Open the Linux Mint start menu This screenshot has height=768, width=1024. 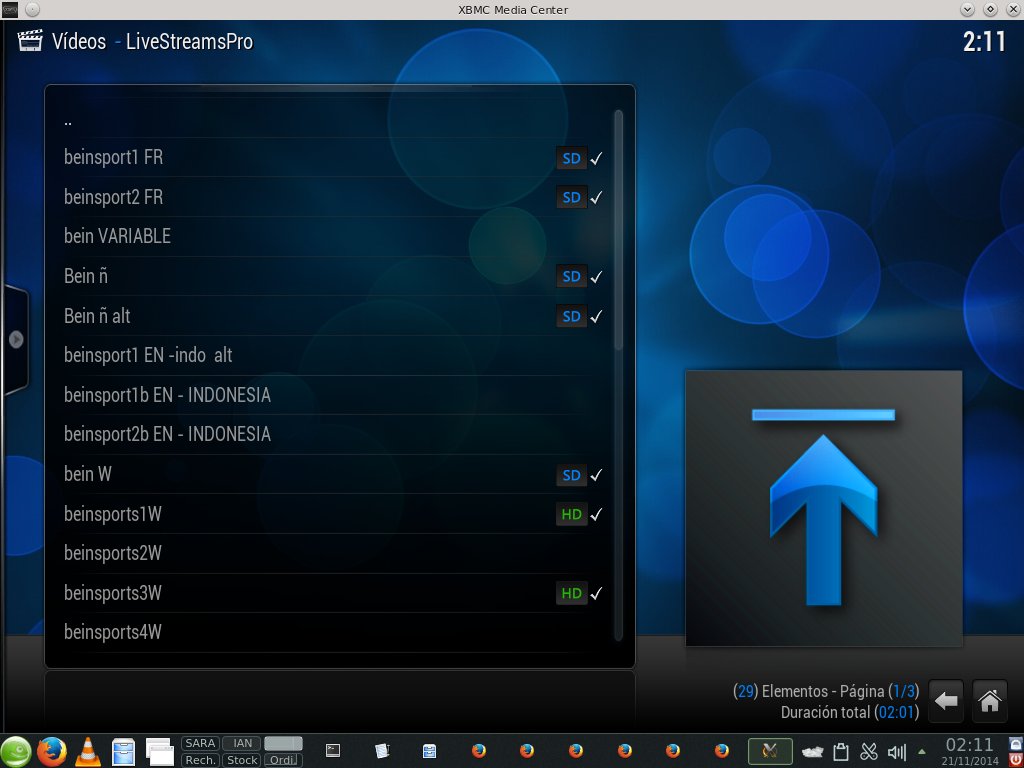[x=16, y=751]
